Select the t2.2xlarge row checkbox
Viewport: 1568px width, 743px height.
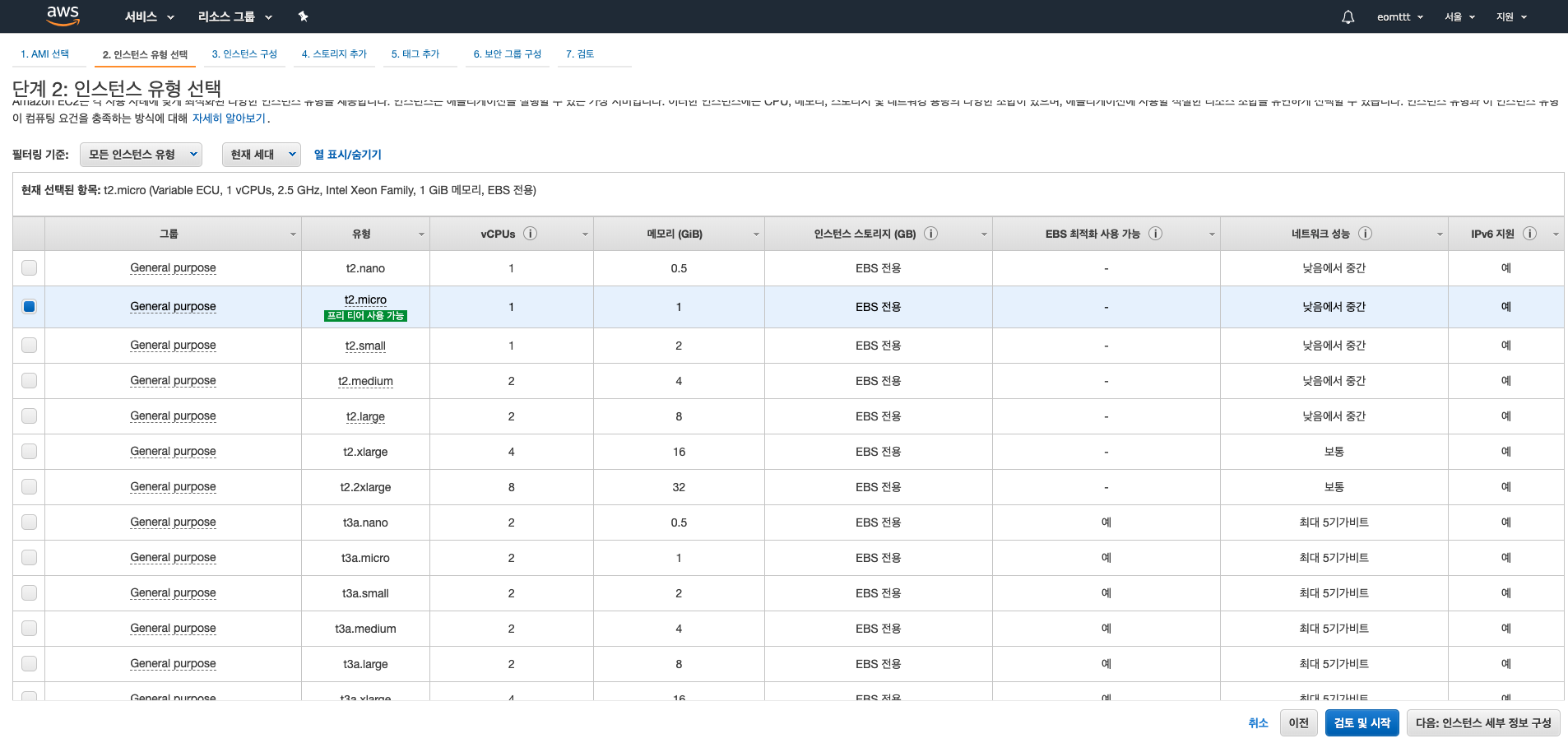pos(30,487)
